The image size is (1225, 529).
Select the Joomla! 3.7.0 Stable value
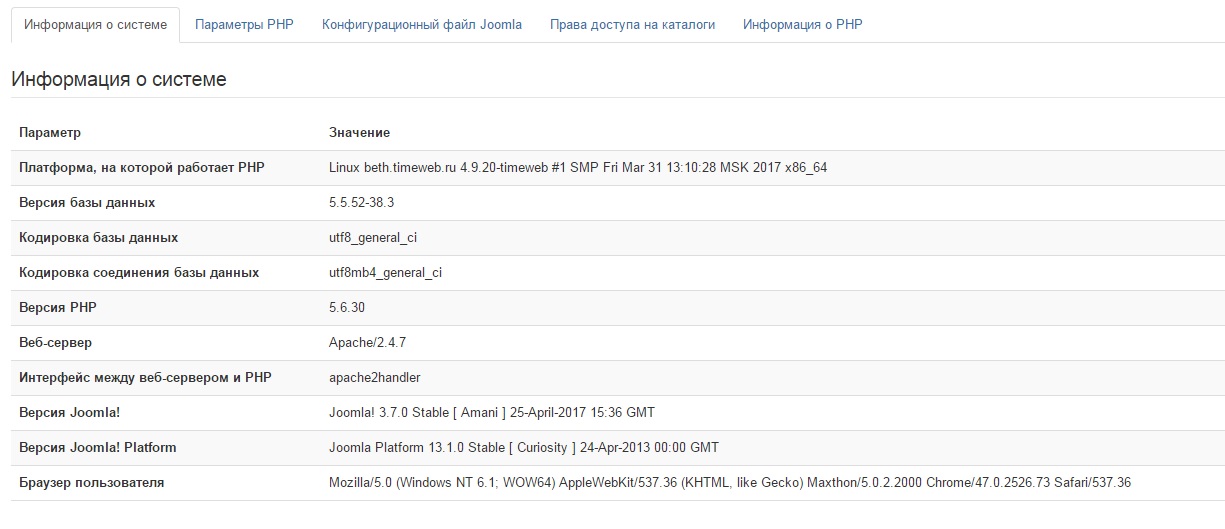point(492,413)
